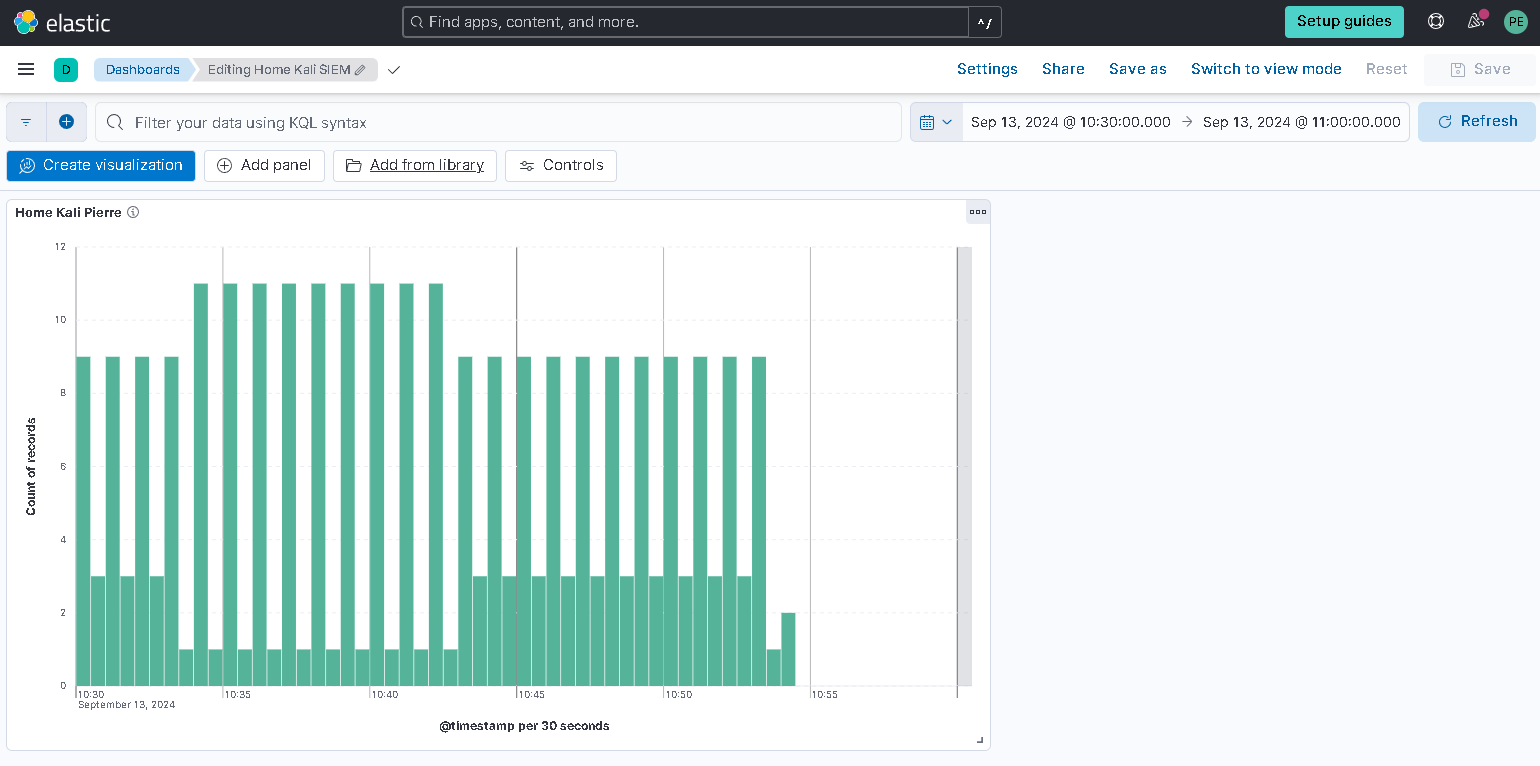Go to the Dashboards breadcrumb

[142, 69]
